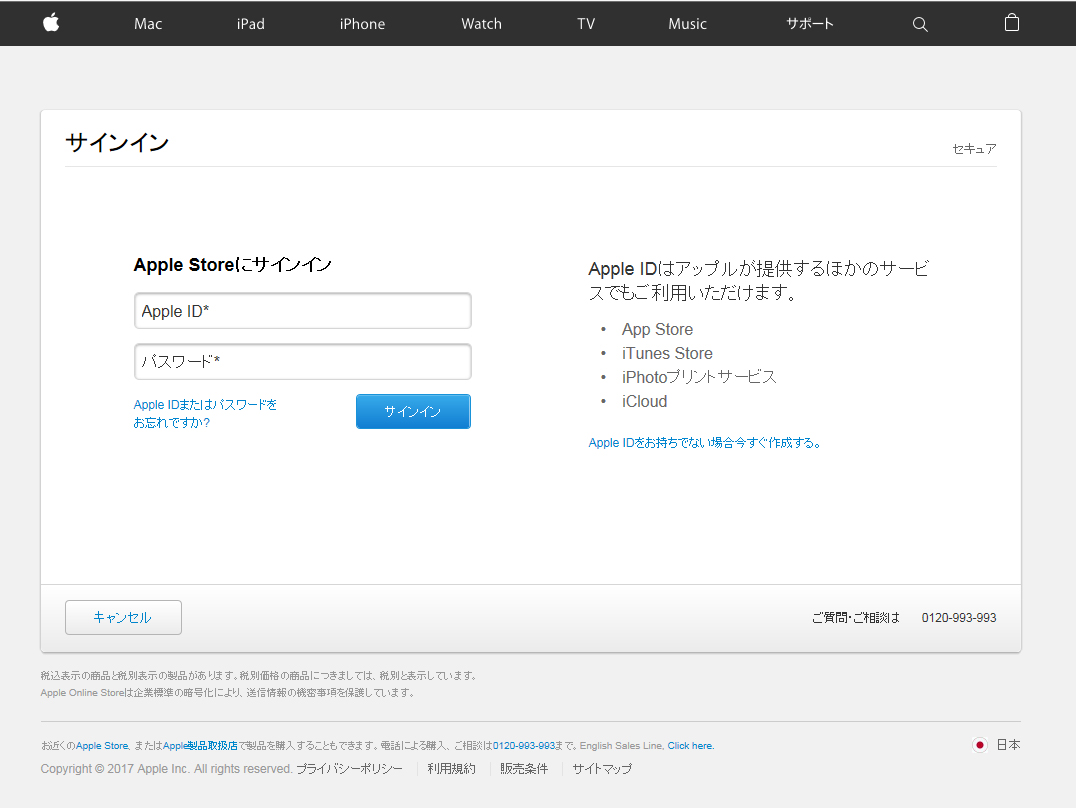
Task: Choose TV in the top navigation
Action: 586,24
